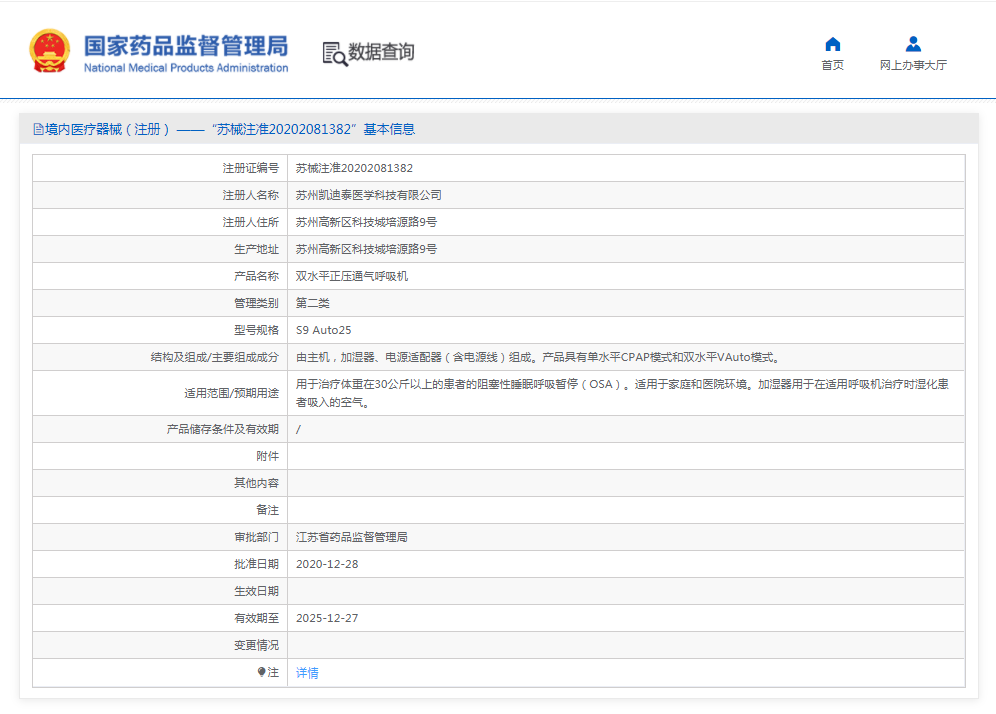This screenshot has width=996, height=714.
Task: Click approving department 江苏省药品监督管理局
Action: 352,537
